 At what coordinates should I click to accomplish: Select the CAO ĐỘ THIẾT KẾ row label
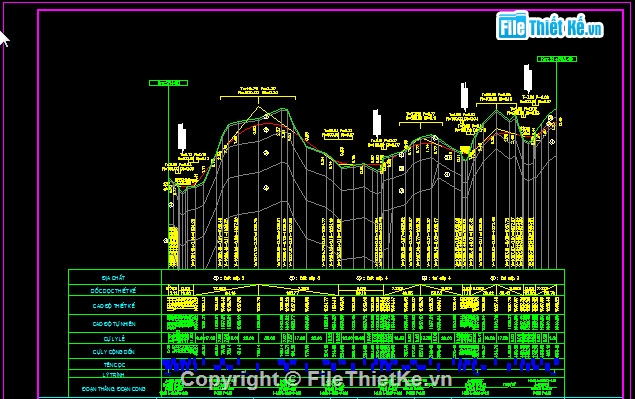(x=114, y=306)
